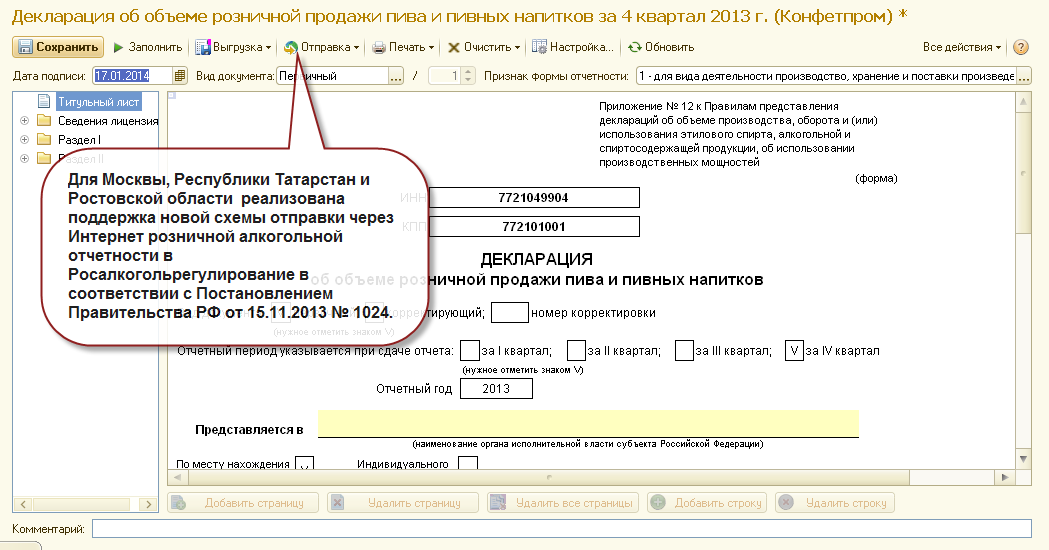
Task: Click the Refresh (Обновить) arrows icon
Action: (634, 48)
